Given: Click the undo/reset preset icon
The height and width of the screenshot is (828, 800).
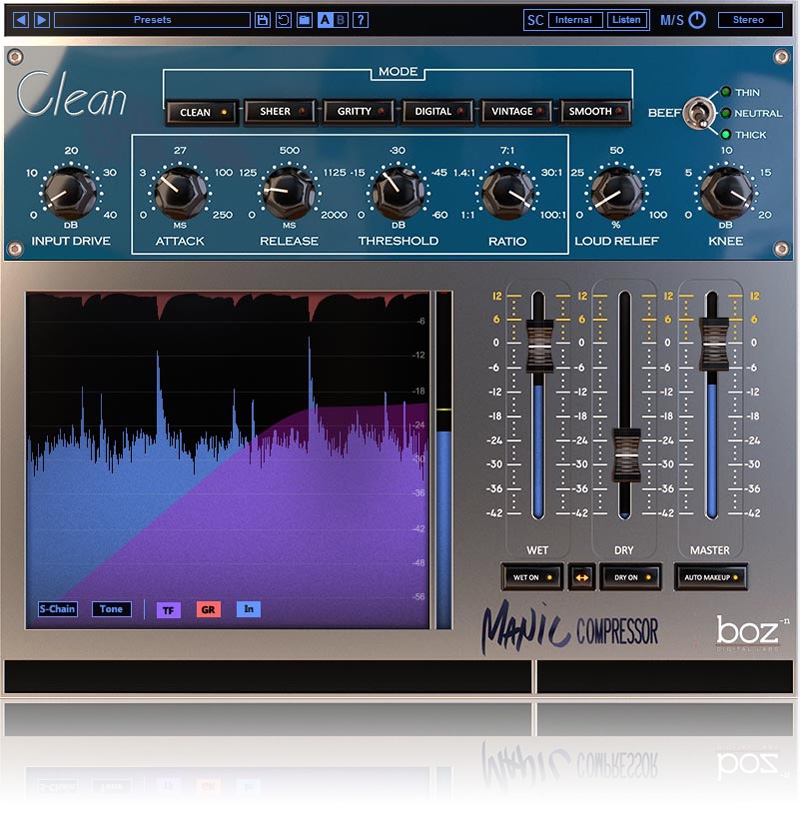Looking at the screenshot, I should click(x=283, y=20).
